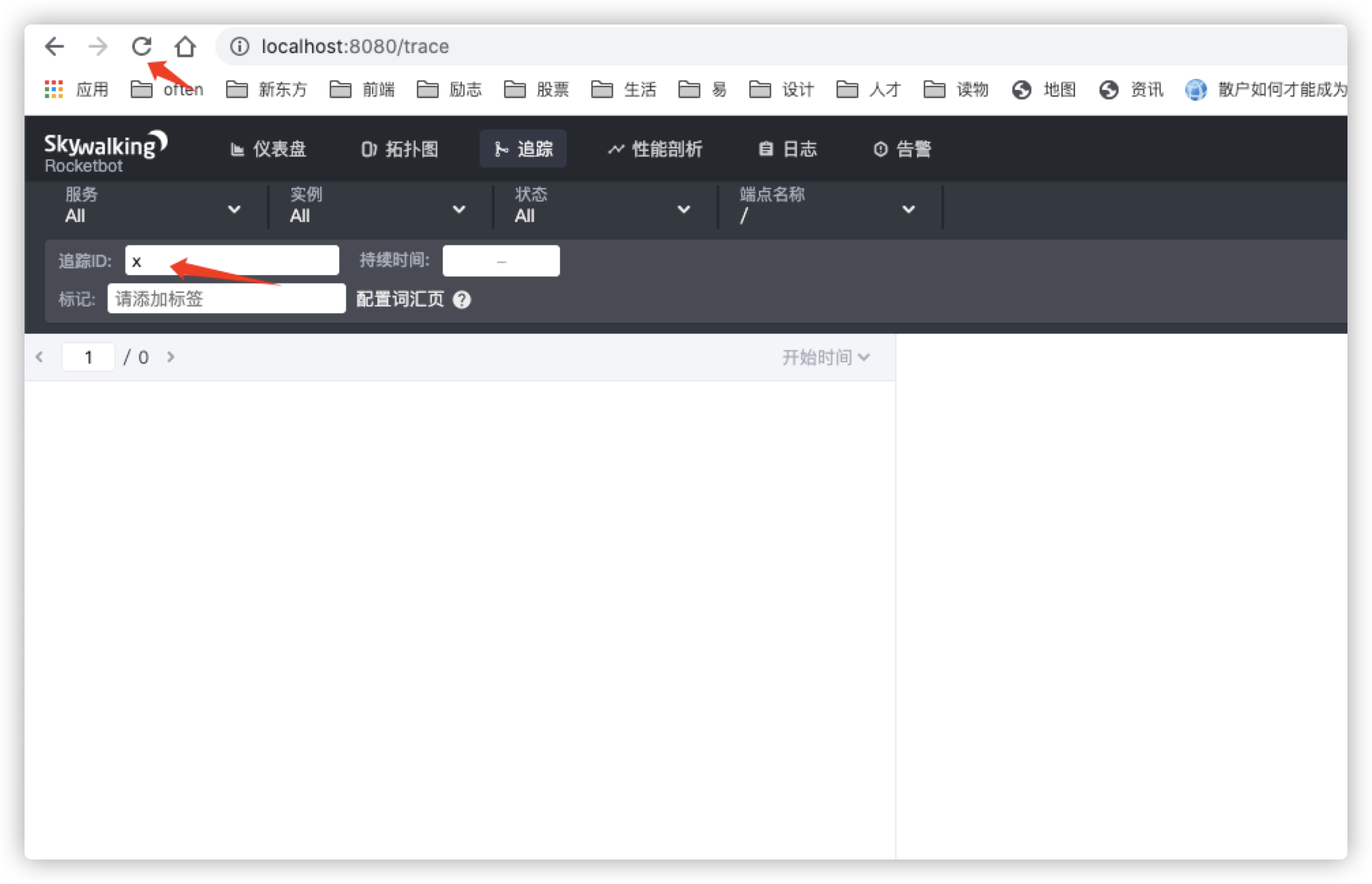Viewport: 1372px width, 884px height.
Task: Open the 开始时间 sort dropdown
Action: click(x=826, y=357)
